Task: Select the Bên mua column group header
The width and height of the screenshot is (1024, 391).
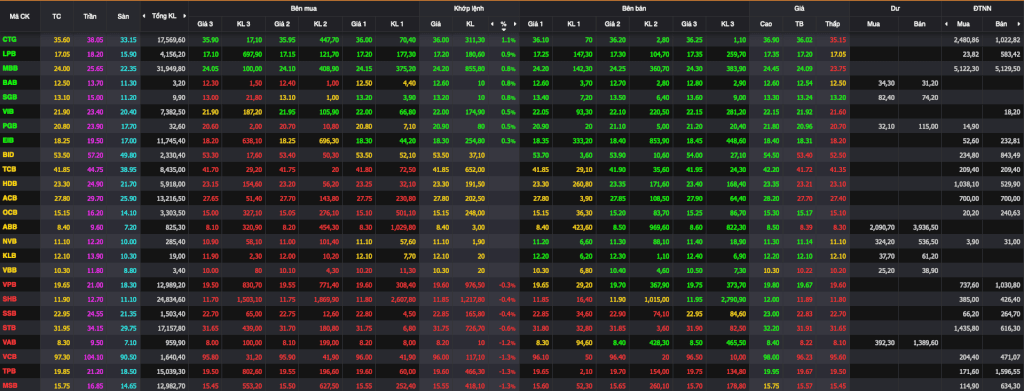Action: (x=303, y=8)
